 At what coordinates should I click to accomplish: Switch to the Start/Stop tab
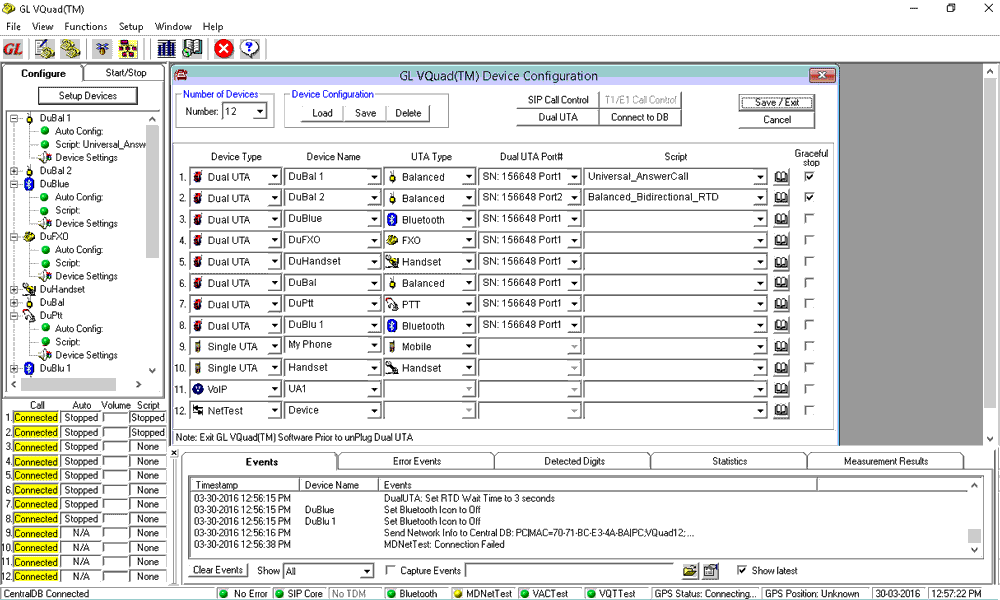coord(126,73)
